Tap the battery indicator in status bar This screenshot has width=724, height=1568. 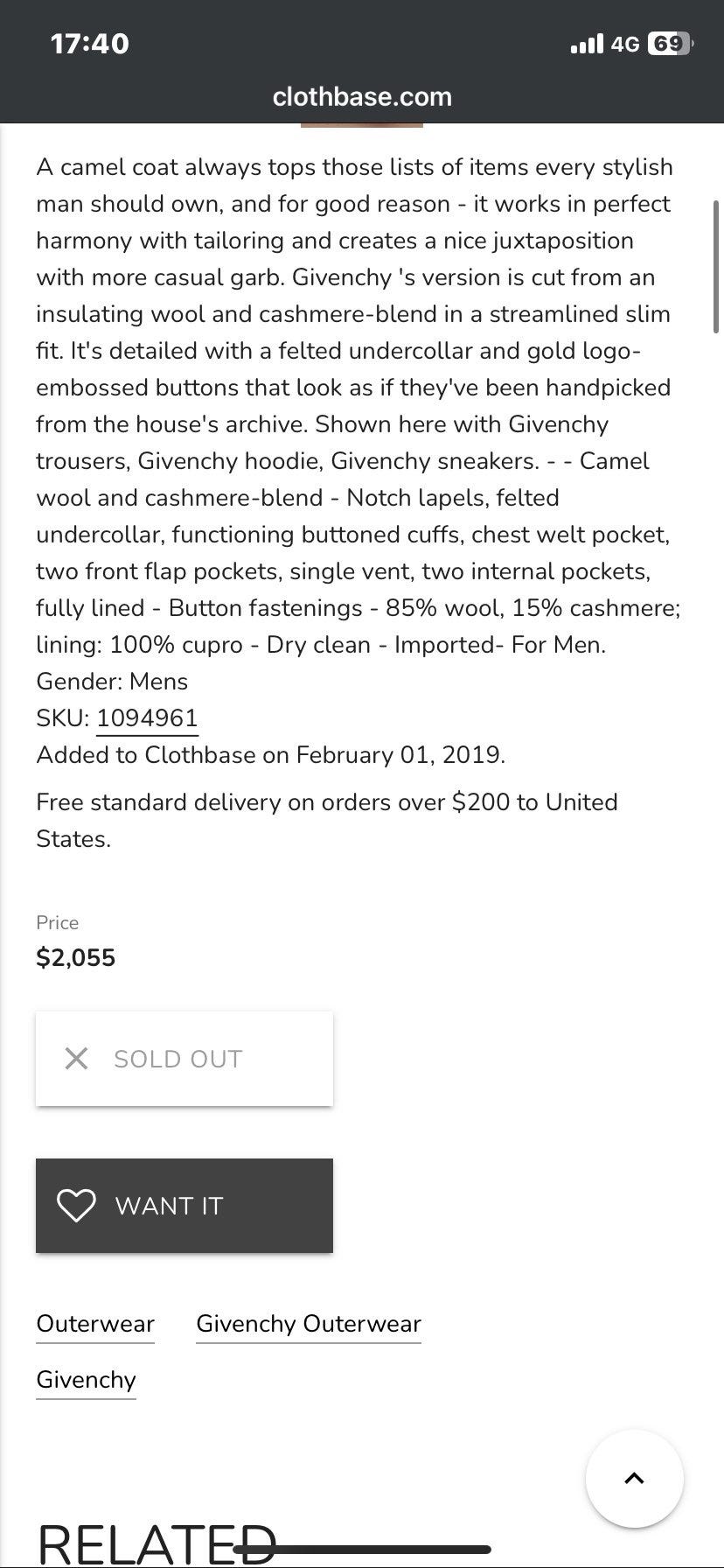(x=669, y=44)
